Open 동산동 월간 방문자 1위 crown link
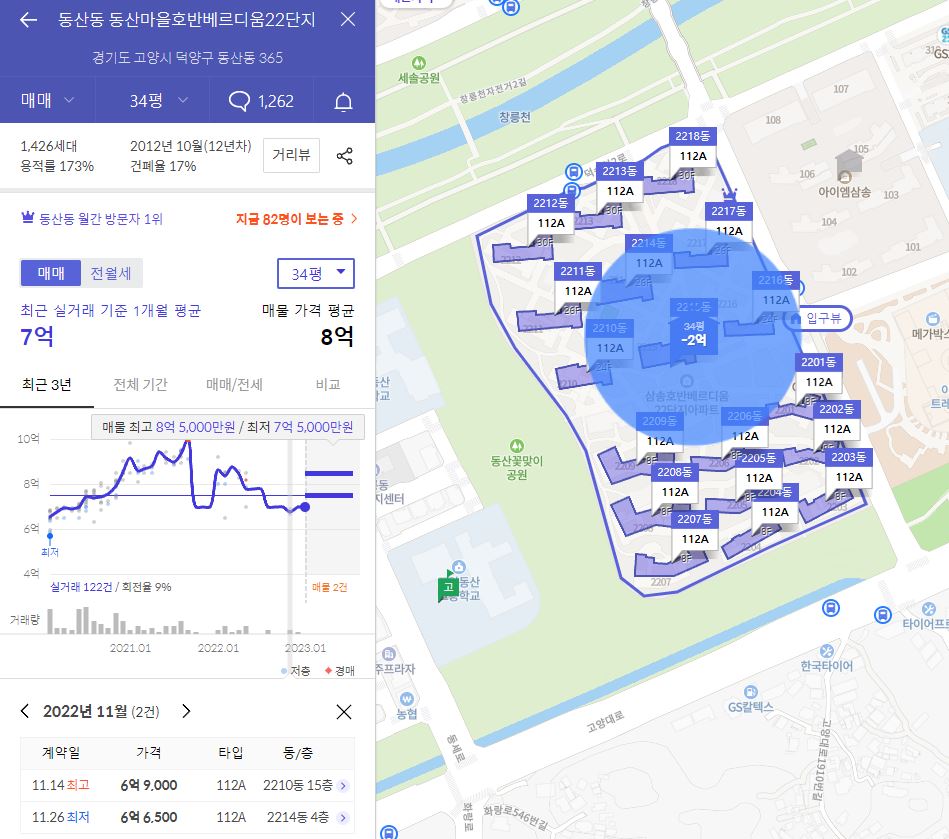This screenshot has width=949, height=839. pyautogui.click(x=91, y=219)
